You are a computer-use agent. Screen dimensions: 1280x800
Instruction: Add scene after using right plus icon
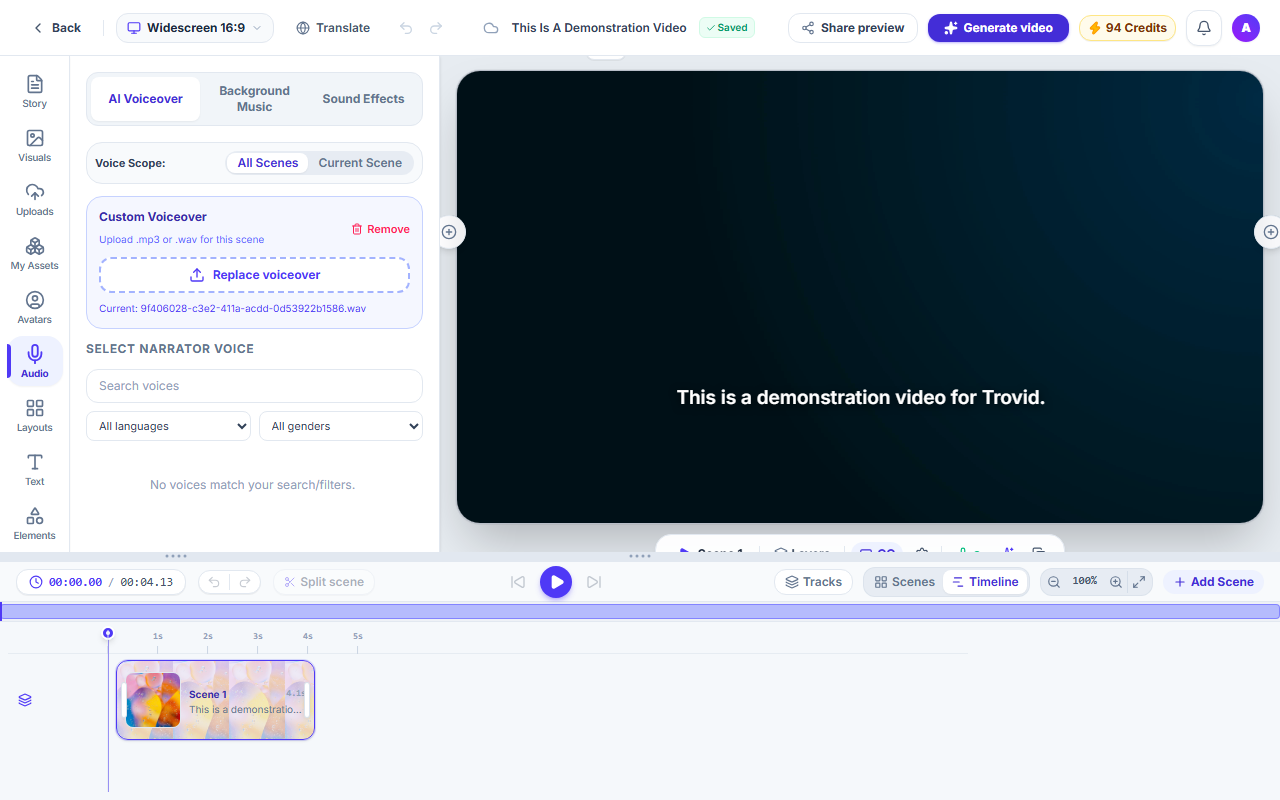point(1270,232)
